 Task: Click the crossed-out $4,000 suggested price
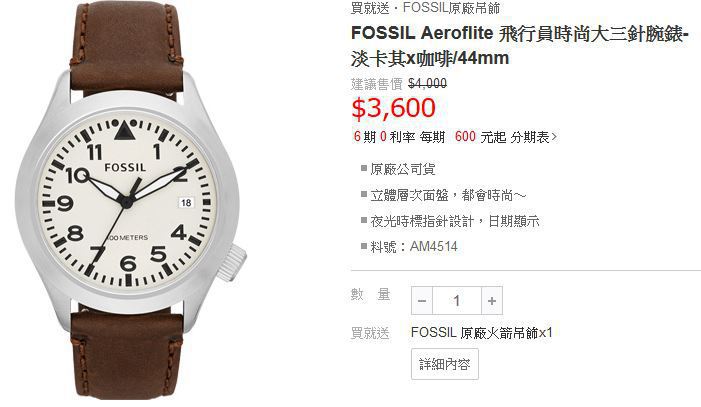[x=427, y=84]
